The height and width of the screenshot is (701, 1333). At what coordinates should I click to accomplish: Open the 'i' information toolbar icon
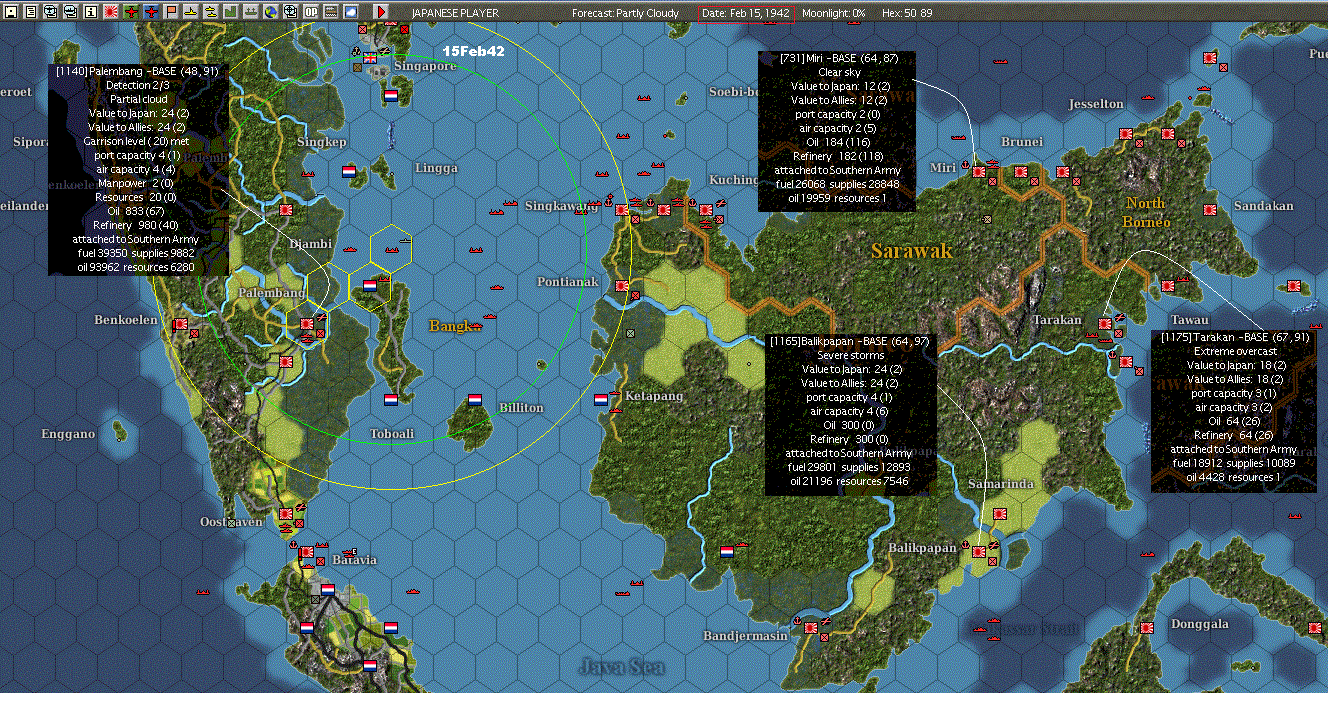90,12
